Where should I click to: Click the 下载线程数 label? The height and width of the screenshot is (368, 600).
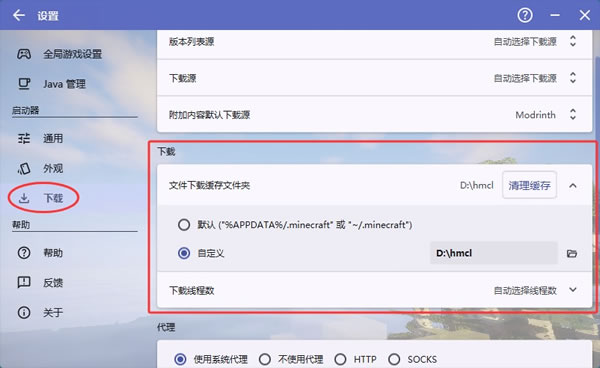click(192, 291)
